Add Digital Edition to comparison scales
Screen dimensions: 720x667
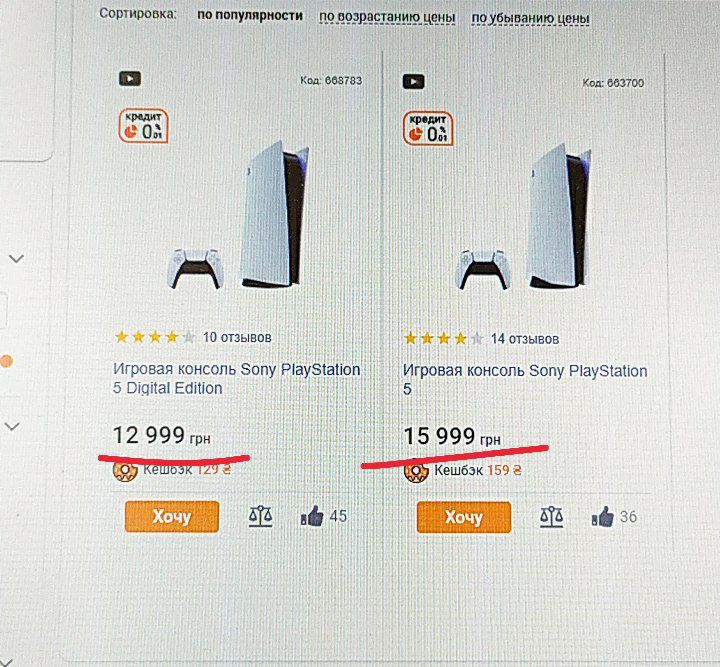260,516
